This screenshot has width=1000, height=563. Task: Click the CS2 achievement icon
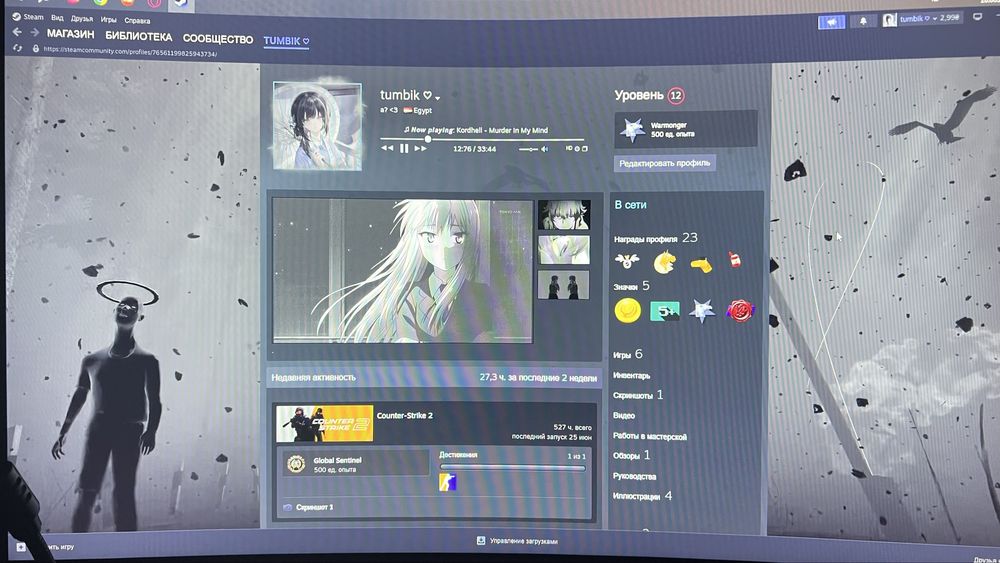click(448, 483)
